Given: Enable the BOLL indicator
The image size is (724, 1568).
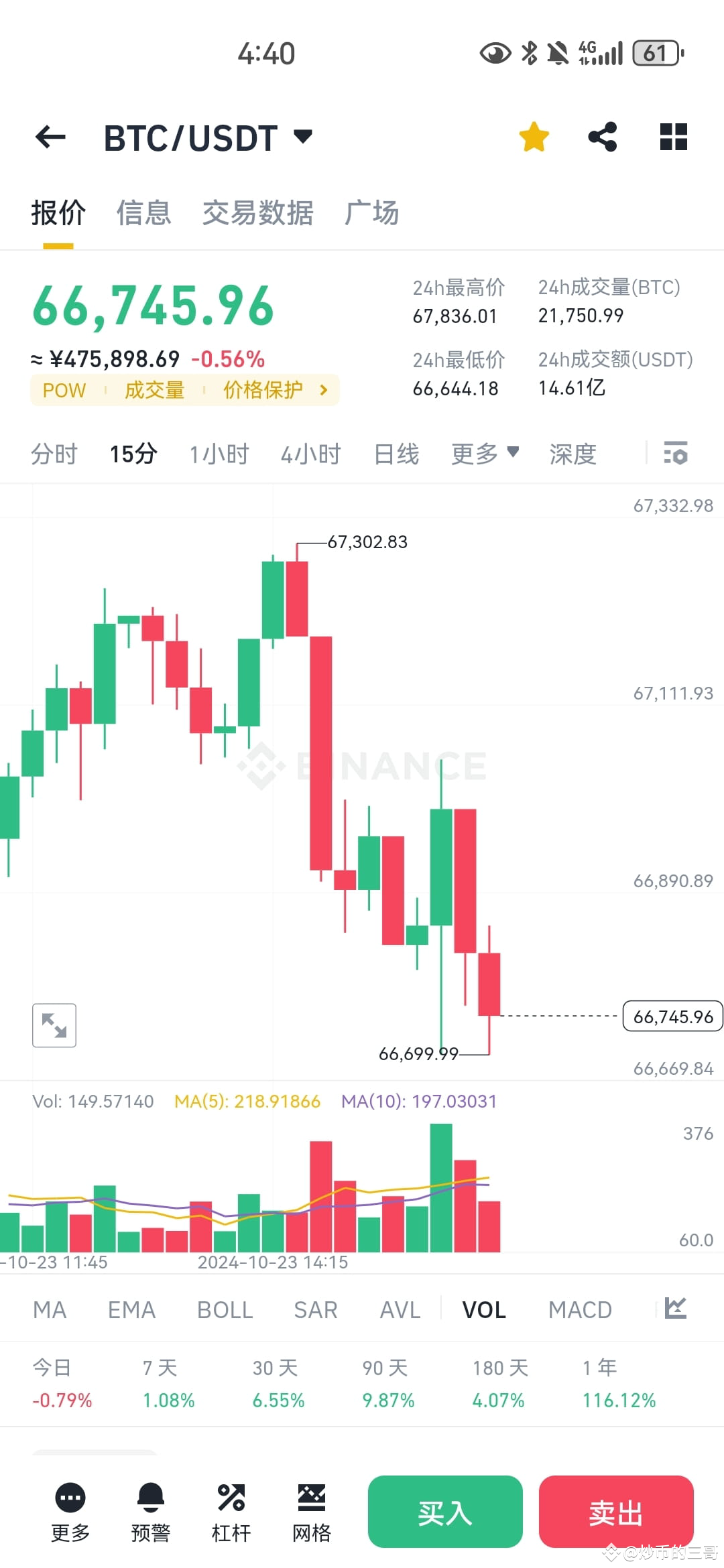Looking at the screenshot, I should click(x=225, y=1309).
